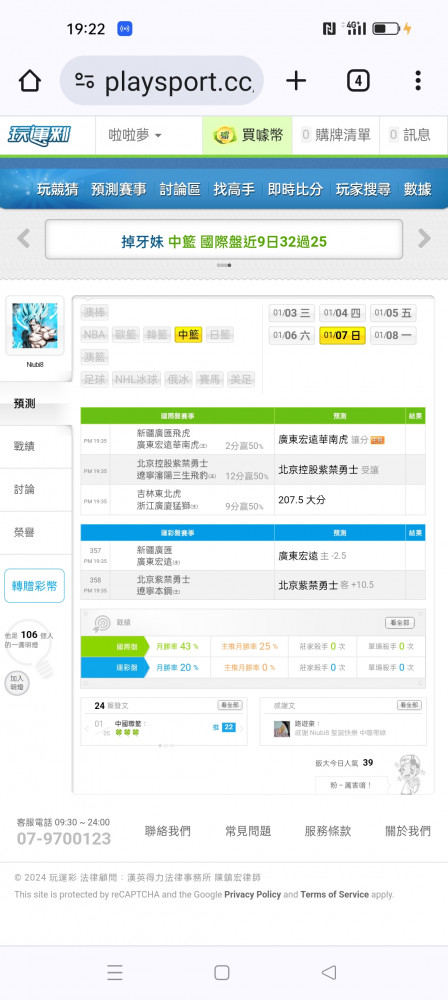This screenshot has height=1000, width=448.
Task: Expand 啦啦夢 user dropdown
Action: tap(135, 135)
